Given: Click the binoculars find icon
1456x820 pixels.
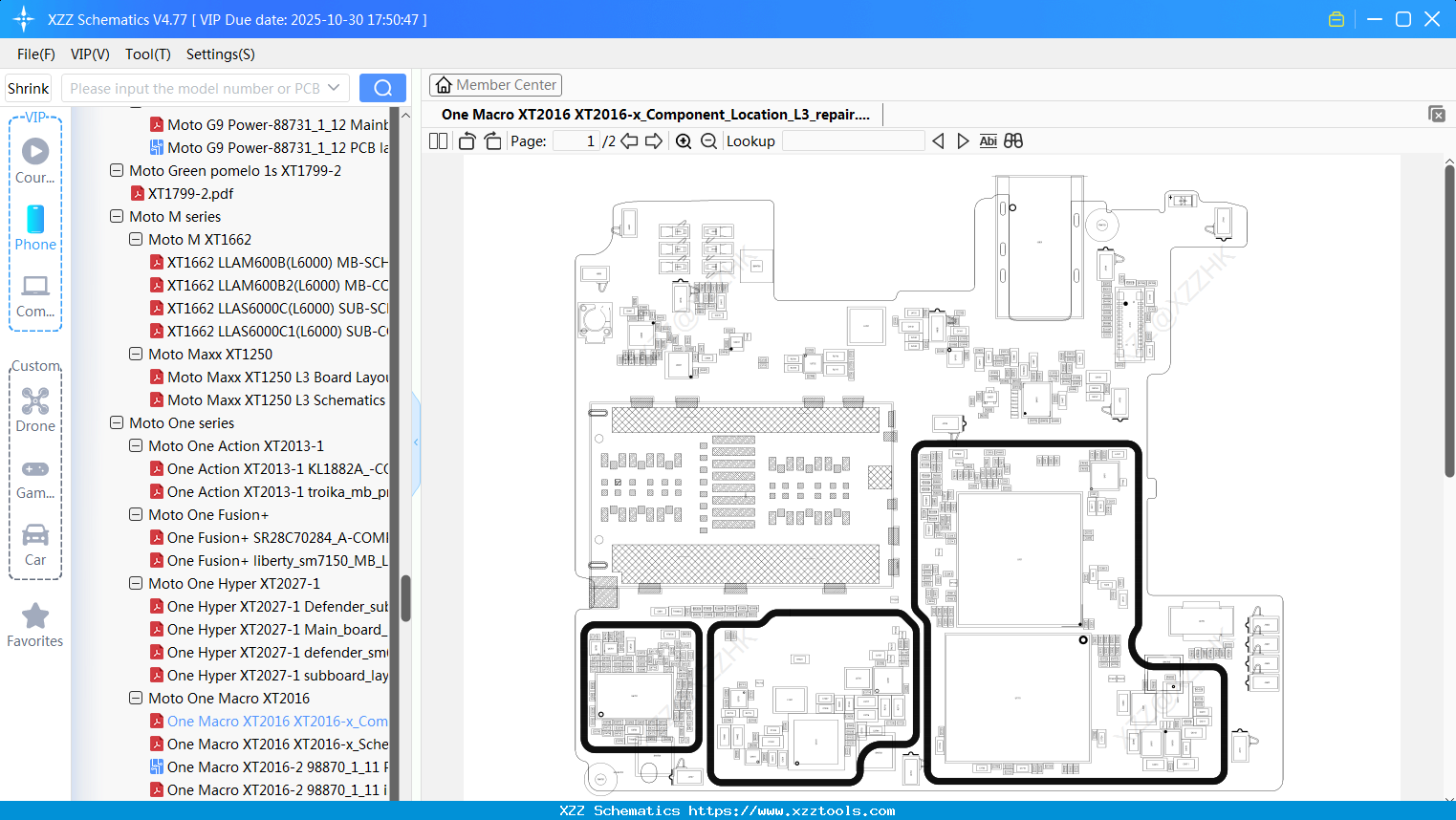Looking at the screenshot, I should [1013, 141].
